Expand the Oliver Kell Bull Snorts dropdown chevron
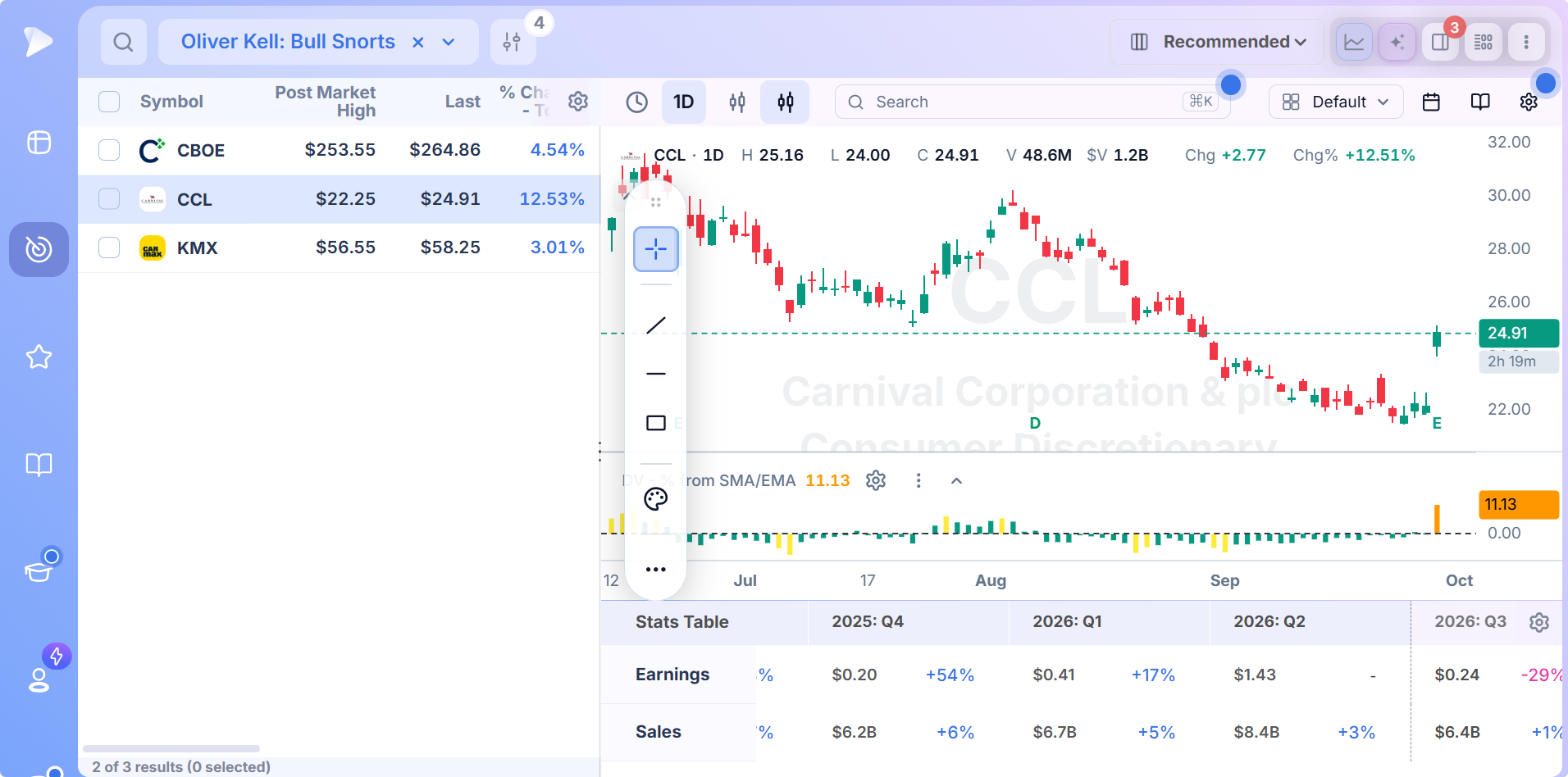Viewport: 1568px width, 777px height. (449, 42)
